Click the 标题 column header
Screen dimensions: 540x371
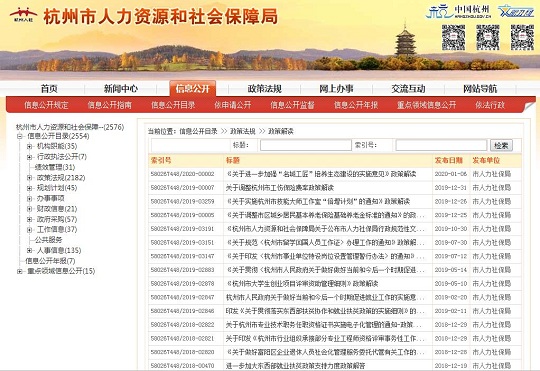point(232,160)
